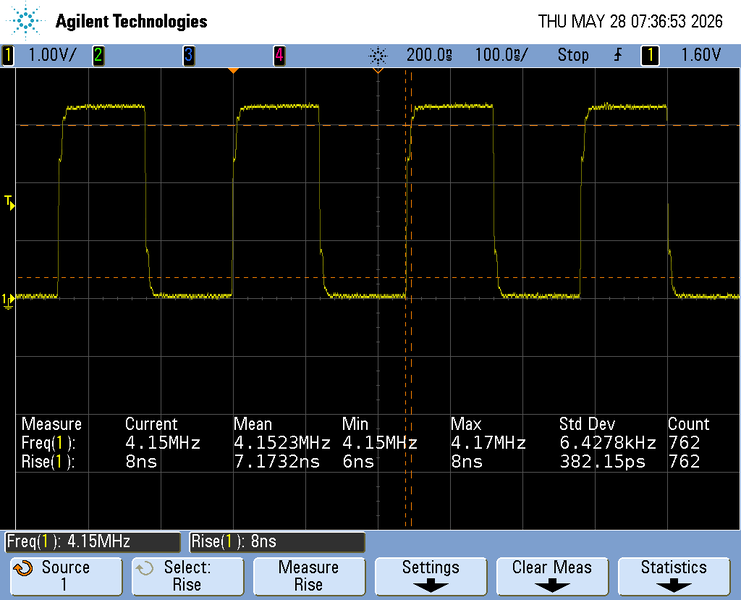Select the channel 3 indicator badge

[189, 55]
